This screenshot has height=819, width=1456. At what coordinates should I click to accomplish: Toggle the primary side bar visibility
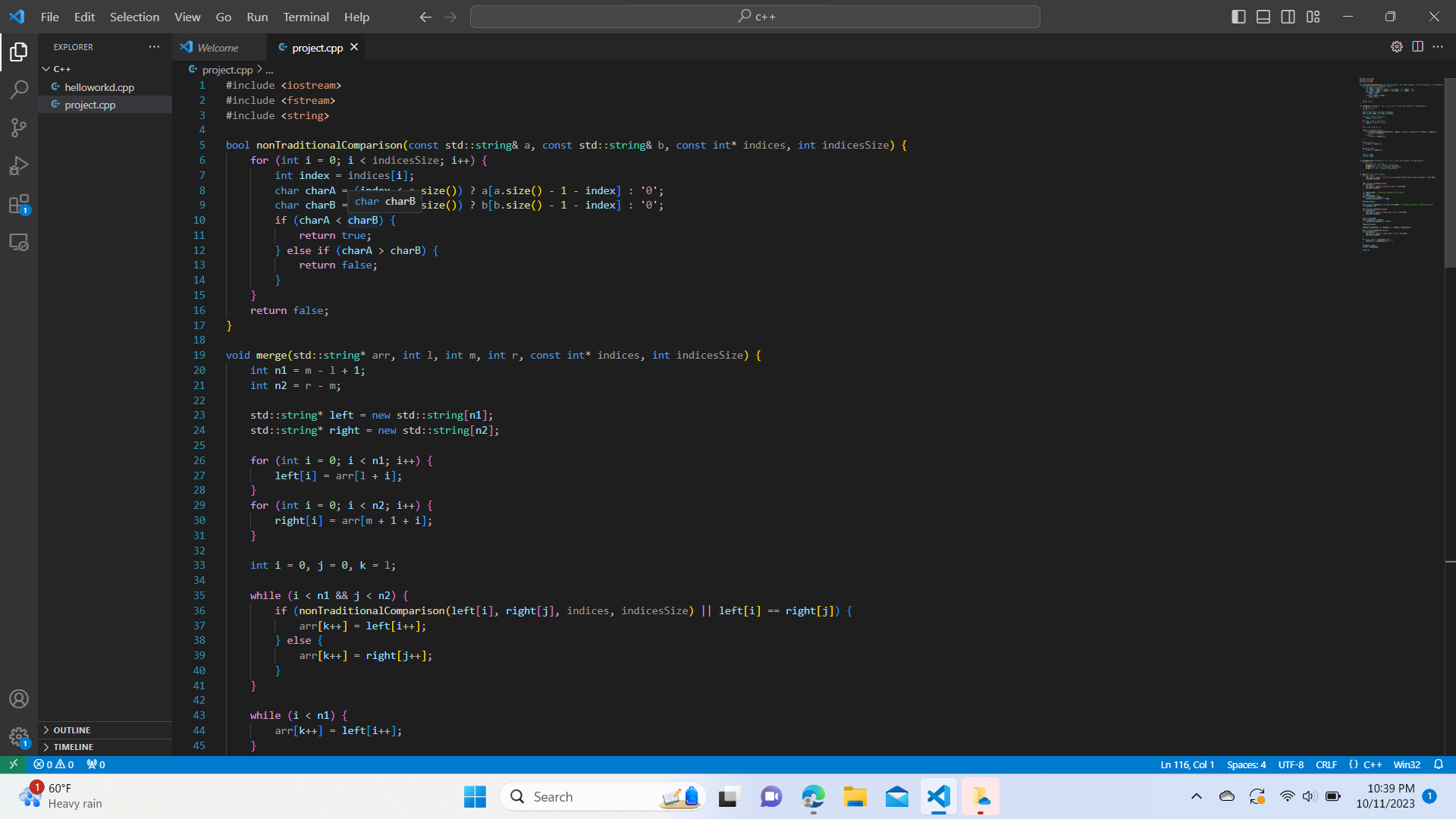[x=1238, y=17]
